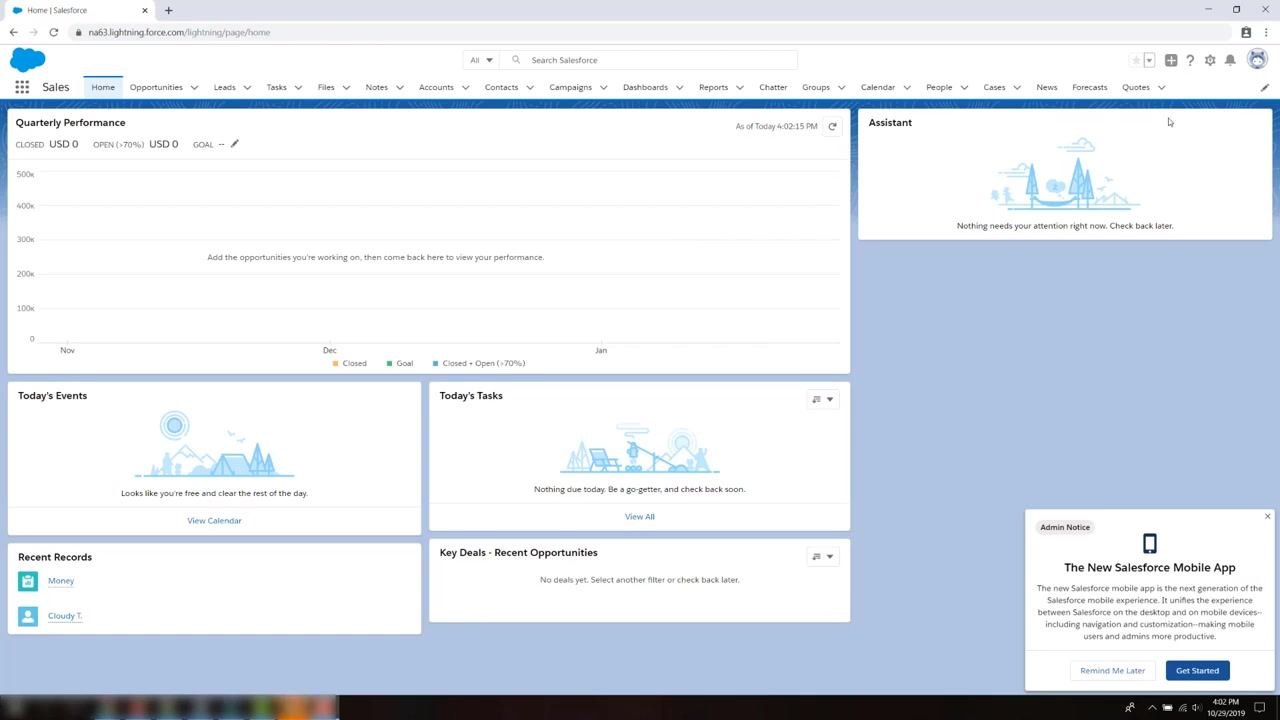Open the Money recent record
The height and width of the screenshot is (720, 1280).
61,581
